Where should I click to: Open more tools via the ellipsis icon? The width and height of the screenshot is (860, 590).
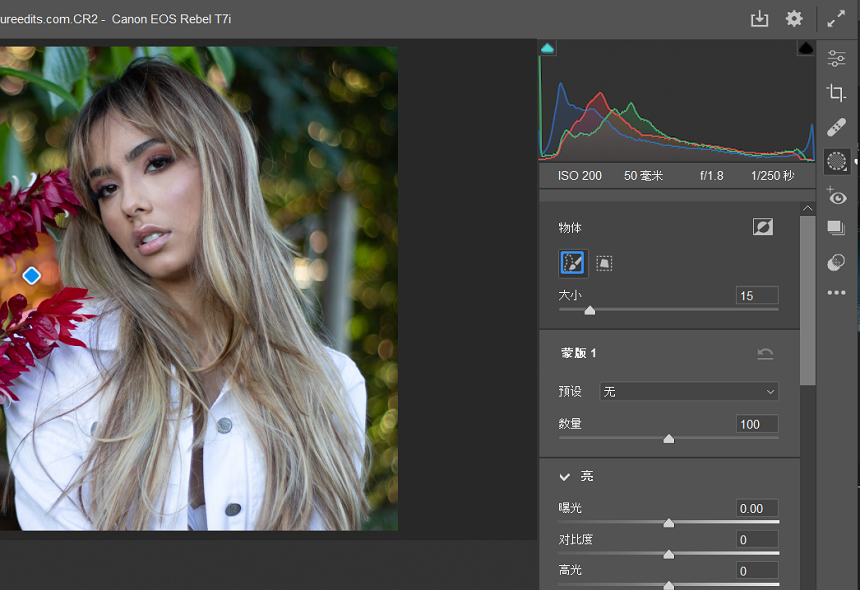tap(837, 292)
